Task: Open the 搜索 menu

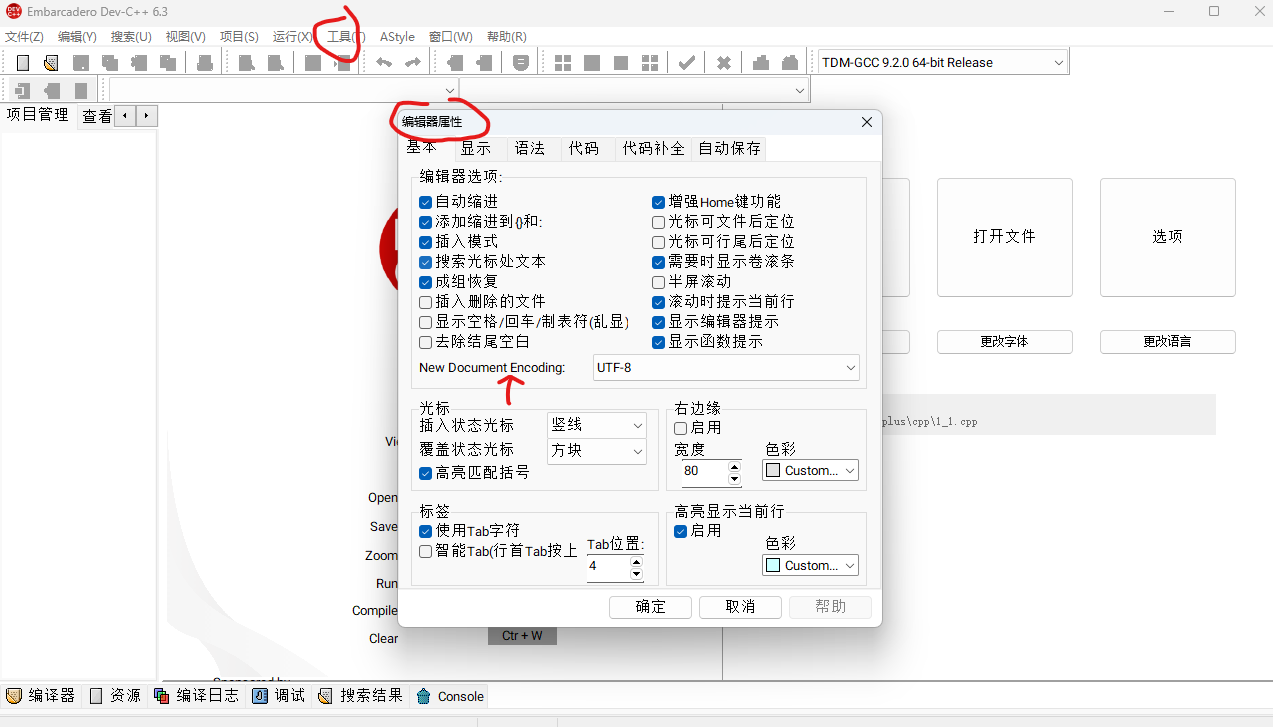Action: (x=131, y=37)
